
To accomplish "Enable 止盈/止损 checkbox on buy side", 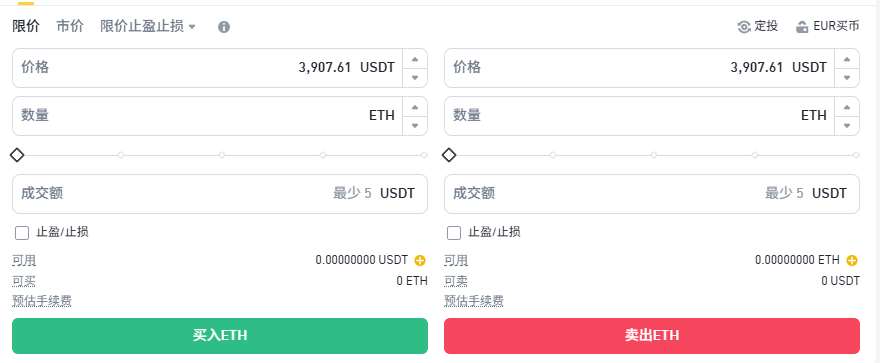I will 22,233.
